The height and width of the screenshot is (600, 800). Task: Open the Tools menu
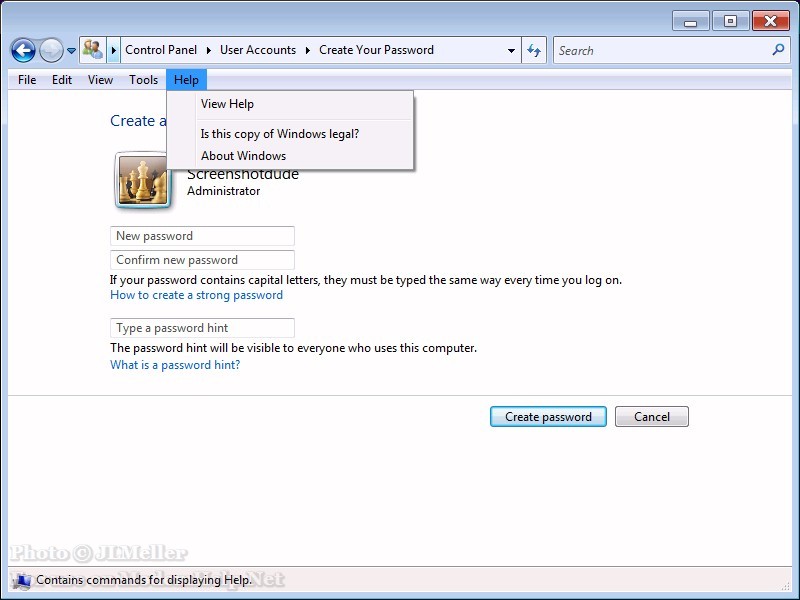143,80
